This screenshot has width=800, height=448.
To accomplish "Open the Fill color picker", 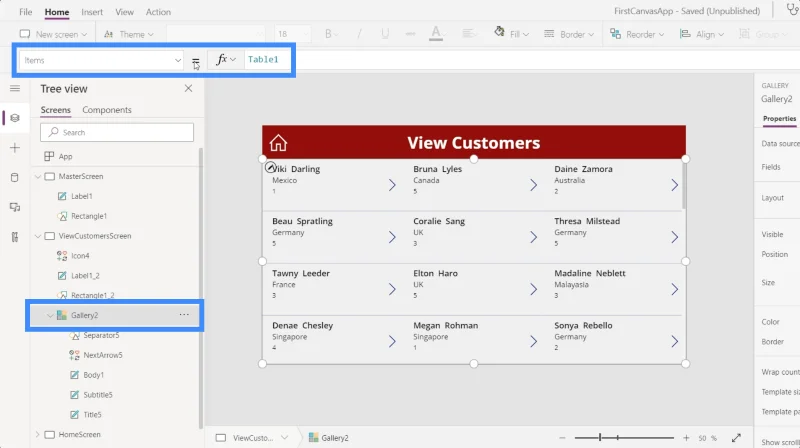I will 511,34.
